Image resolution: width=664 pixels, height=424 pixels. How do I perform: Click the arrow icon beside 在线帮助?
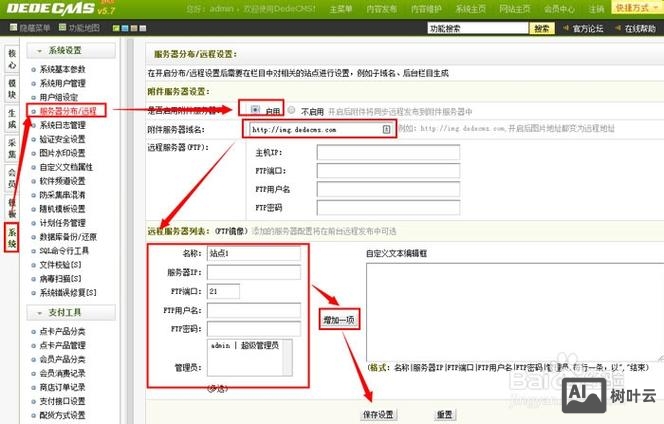pos(618,28)
